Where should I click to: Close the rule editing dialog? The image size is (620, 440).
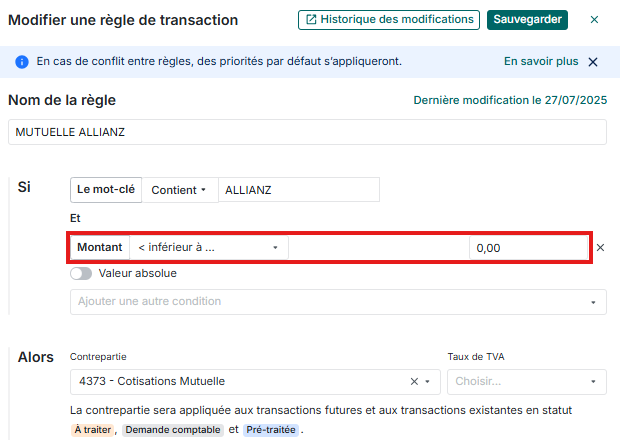click(x=595, y=20)
